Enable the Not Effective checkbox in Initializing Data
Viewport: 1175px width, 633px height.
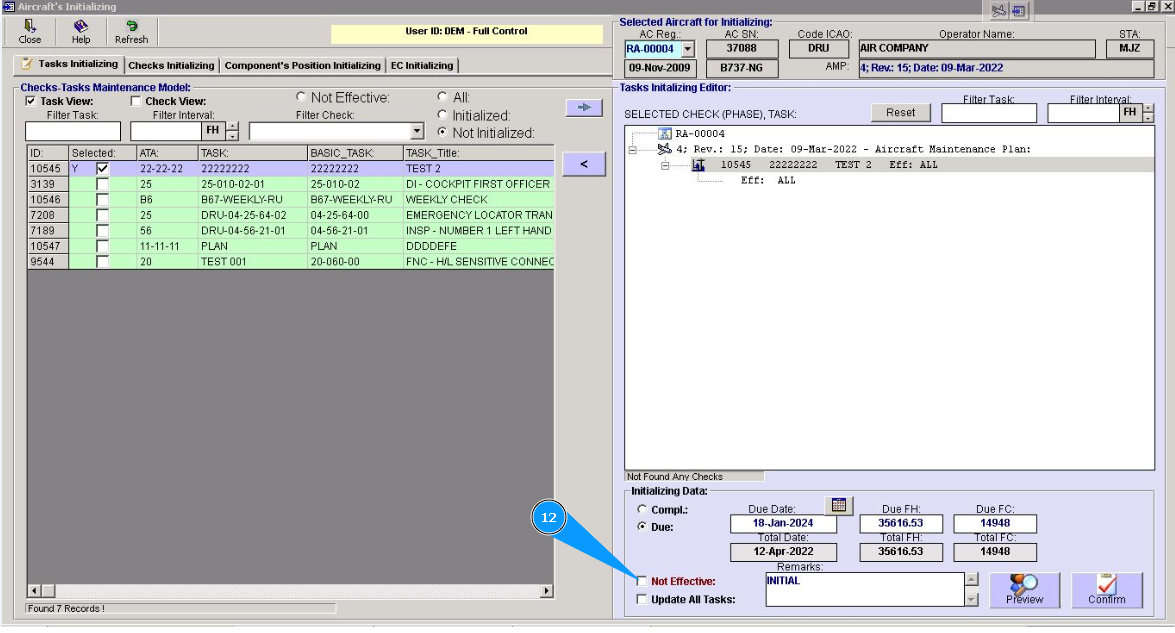pos(641,581)
